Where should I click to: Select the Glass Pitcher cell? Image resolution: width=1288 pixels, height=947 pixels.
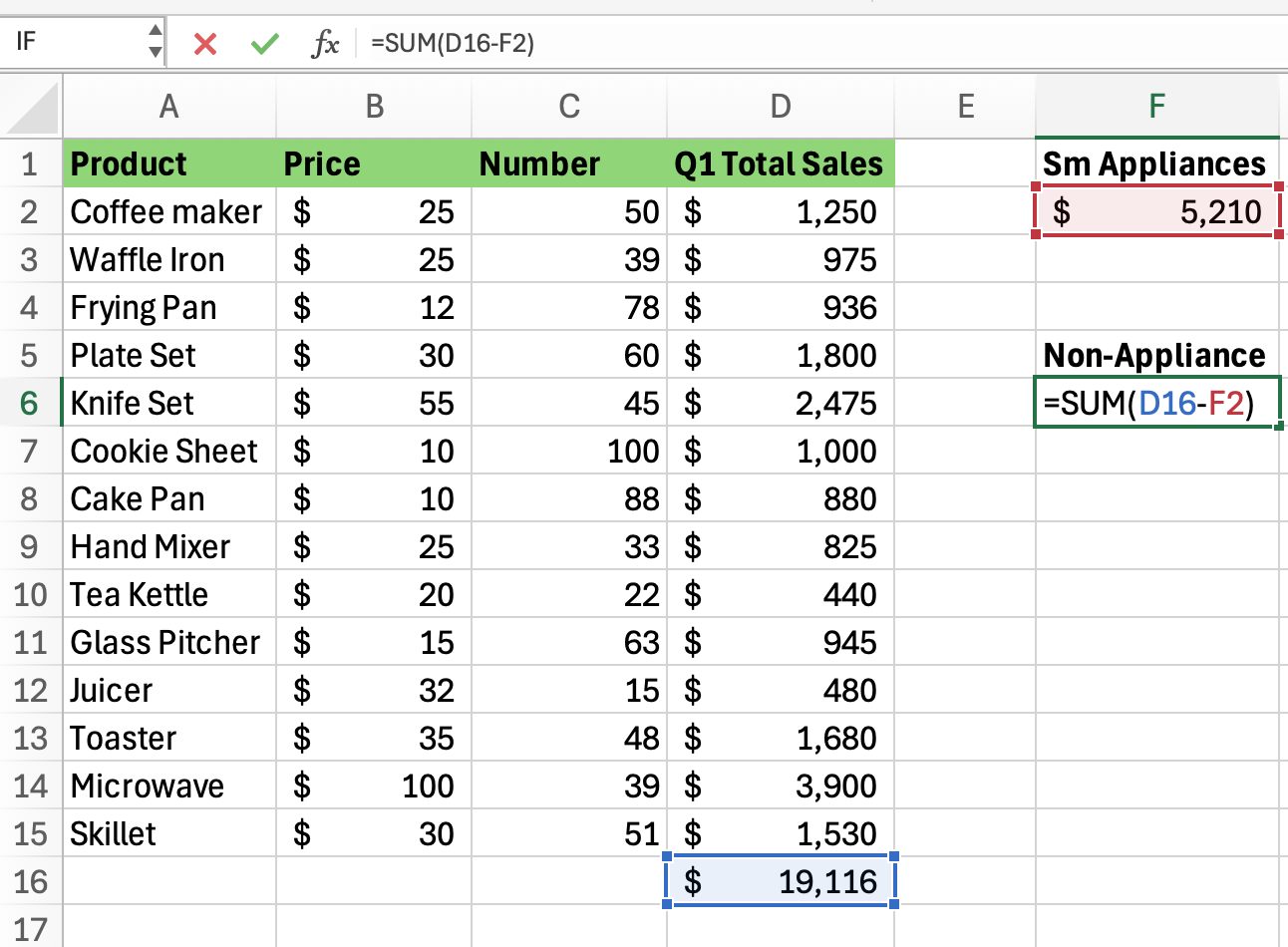169,642
